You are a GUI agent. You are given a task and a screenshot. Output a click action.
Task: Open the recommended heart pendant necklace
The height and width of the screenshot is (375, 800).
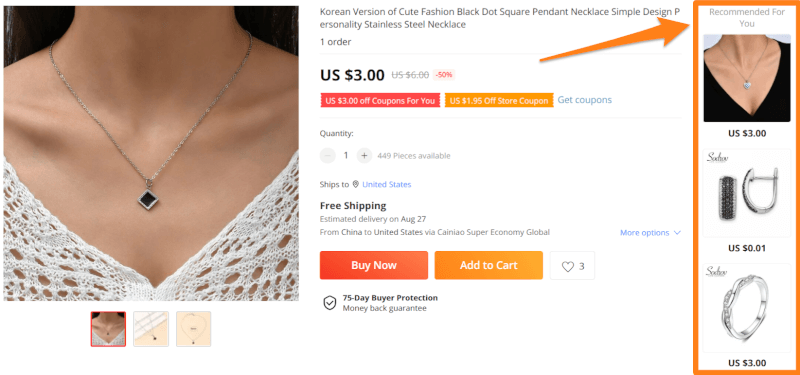click(x=747, y=78)
